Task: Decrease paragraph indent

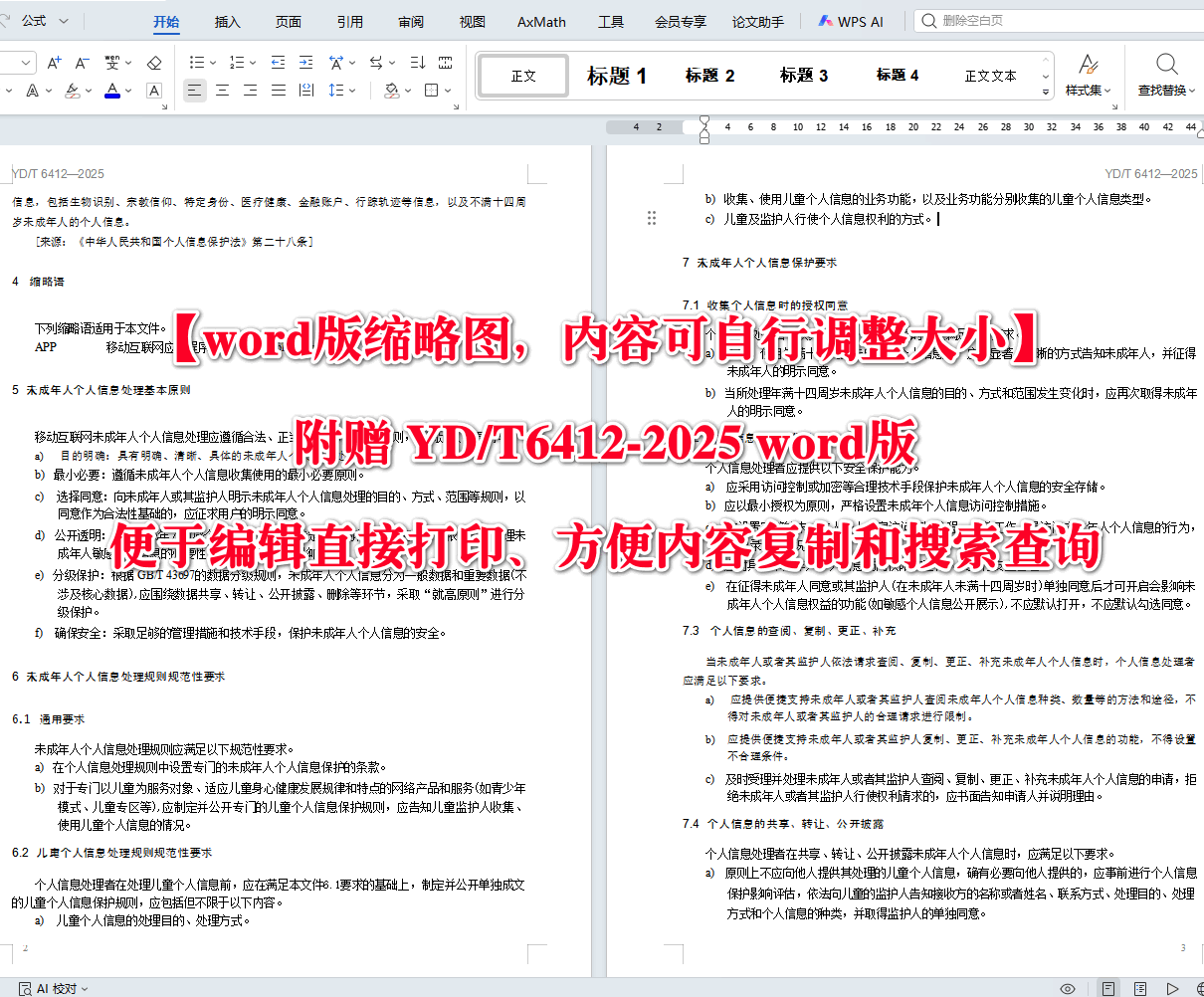Action: coord(278,62)
